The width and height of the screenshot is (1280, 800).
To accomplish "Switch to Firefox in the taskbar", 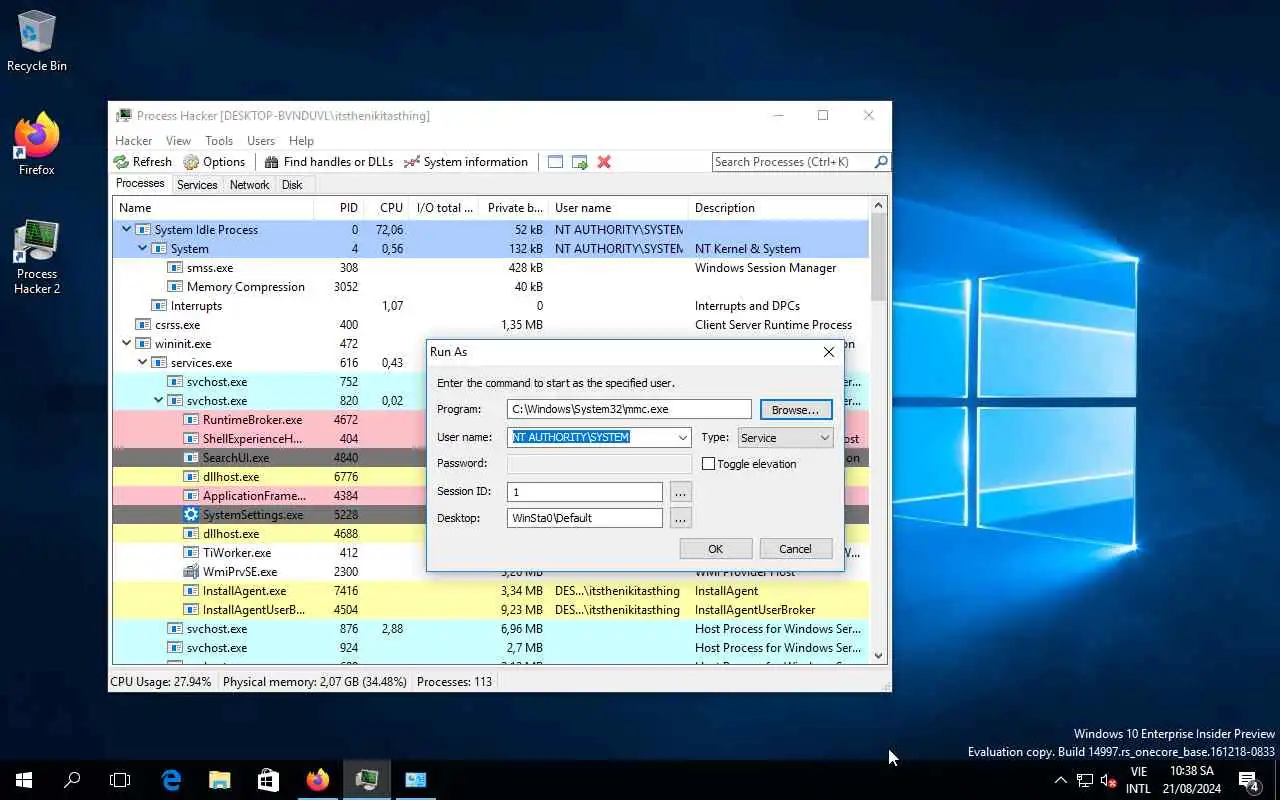I will [317, 780].
